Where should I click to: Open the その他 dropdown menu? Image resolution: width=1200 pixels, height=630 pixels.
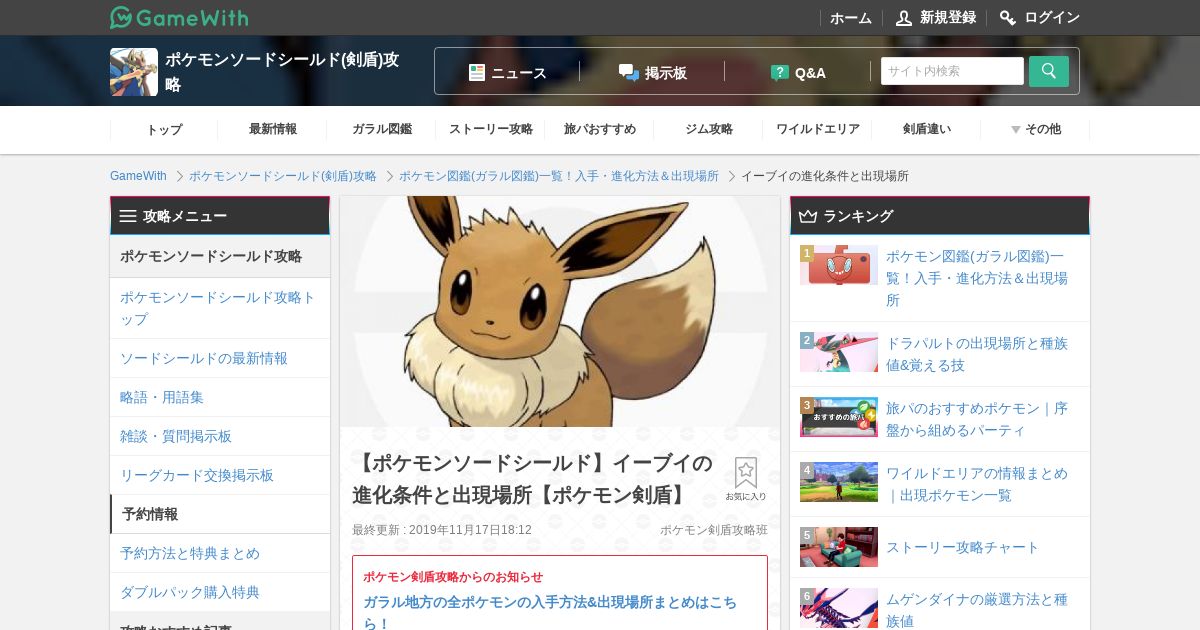(x=1035, y=129)
